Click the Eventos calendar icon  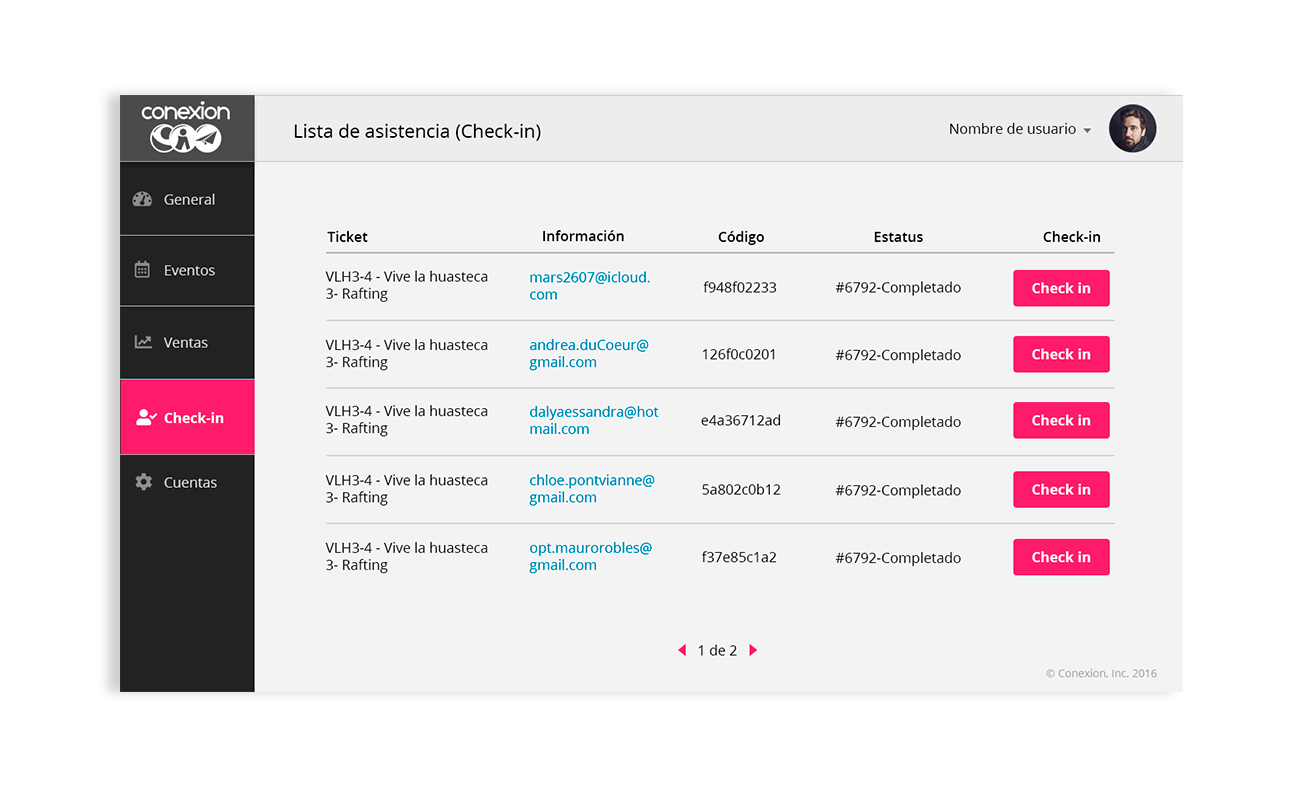[x=142, y=270]
